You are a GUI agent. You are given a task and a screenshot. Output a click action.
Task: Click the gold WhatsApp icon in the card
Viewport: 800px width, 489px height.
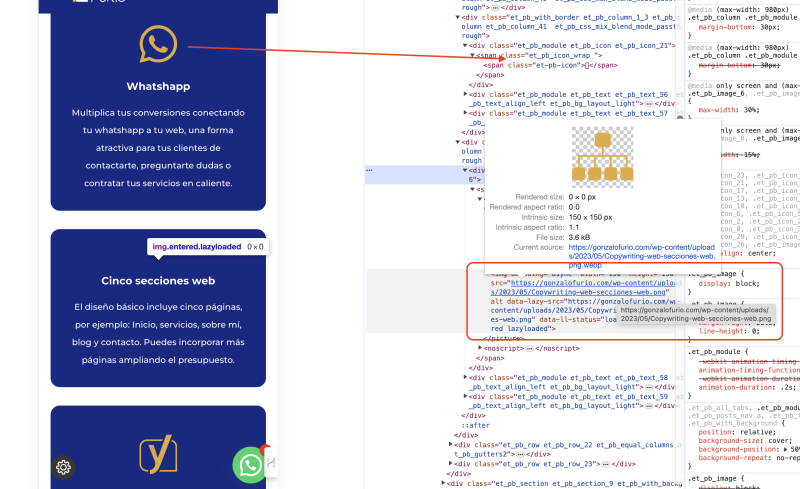158,45
